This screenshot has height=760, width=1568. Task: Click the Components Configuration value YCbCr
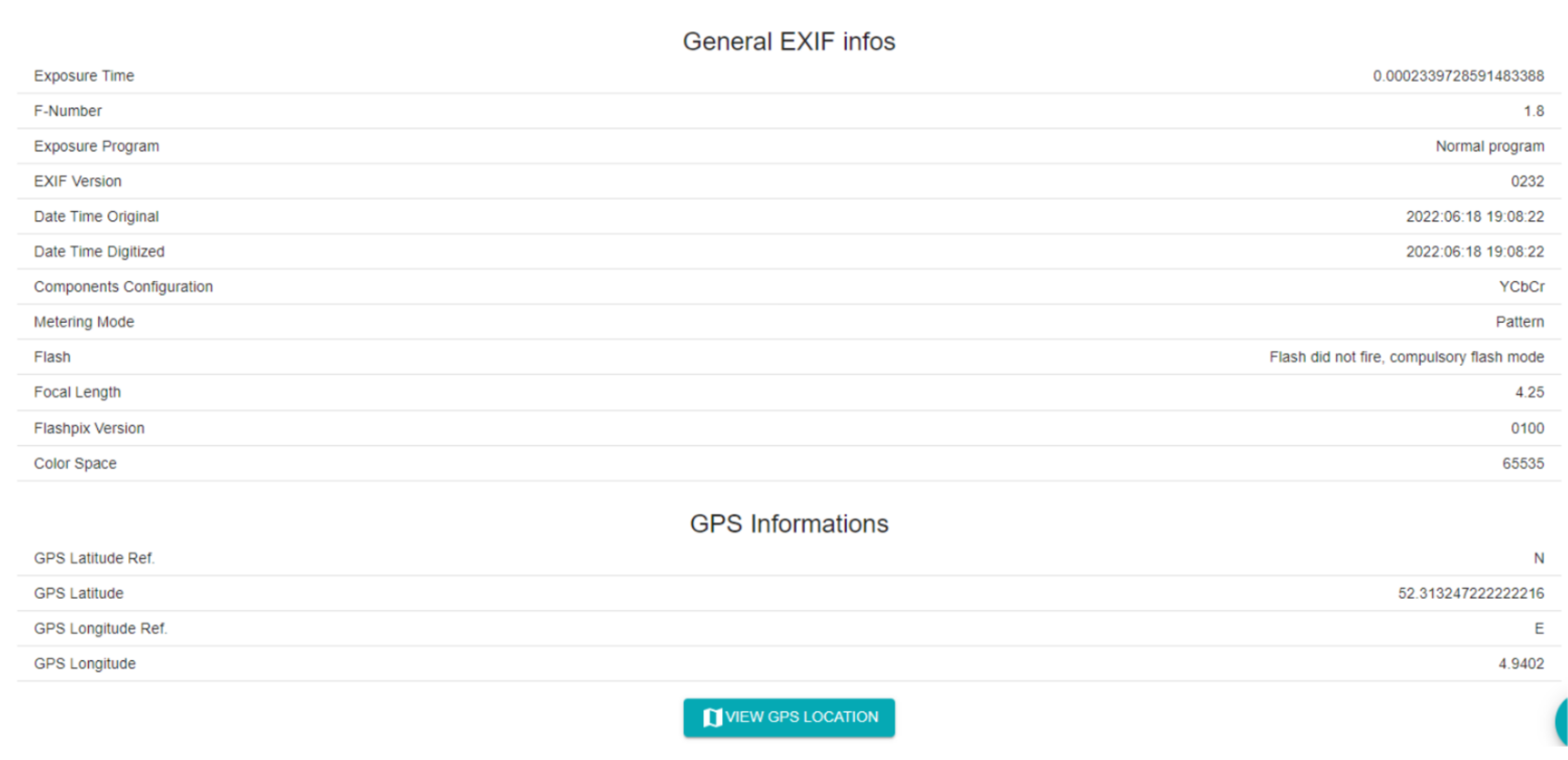click(x=1521, y=287)
